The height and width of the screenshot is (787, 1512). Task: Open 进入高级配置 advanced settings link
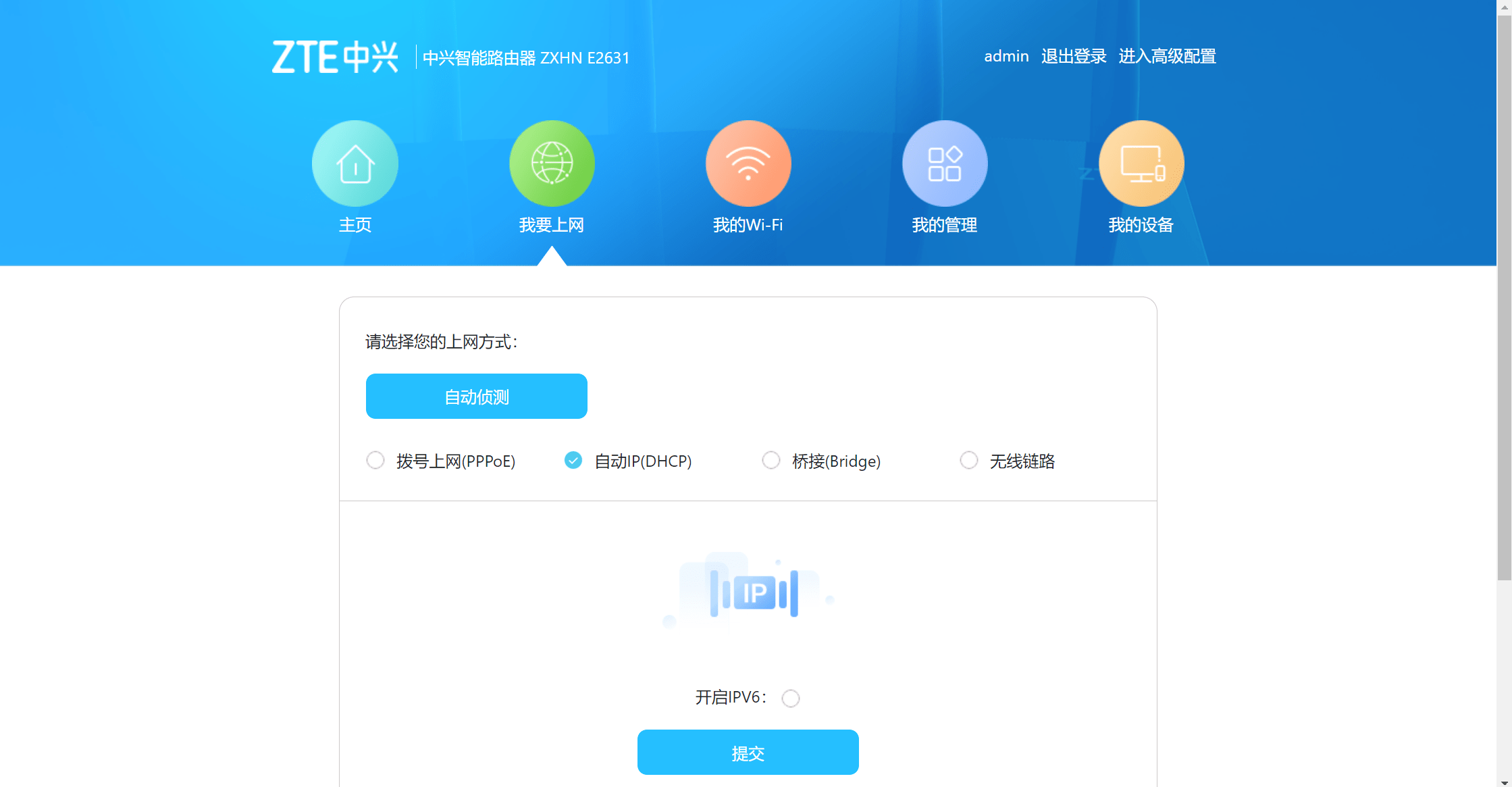click(x=1168, y=57)
